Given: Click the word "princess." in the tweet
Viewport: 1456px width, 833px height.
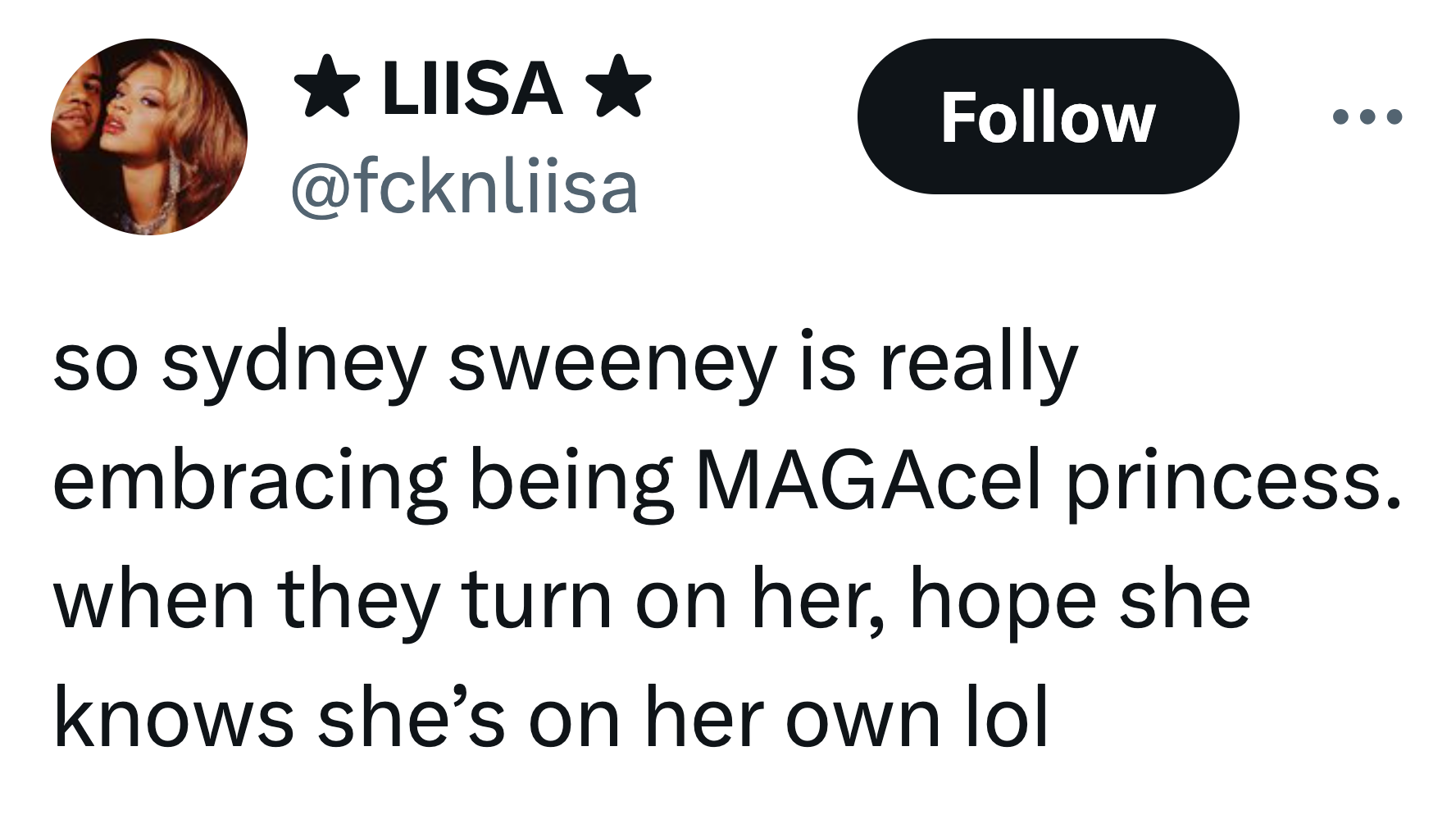Looking at the screenshot, I should tap(1232, 481).
